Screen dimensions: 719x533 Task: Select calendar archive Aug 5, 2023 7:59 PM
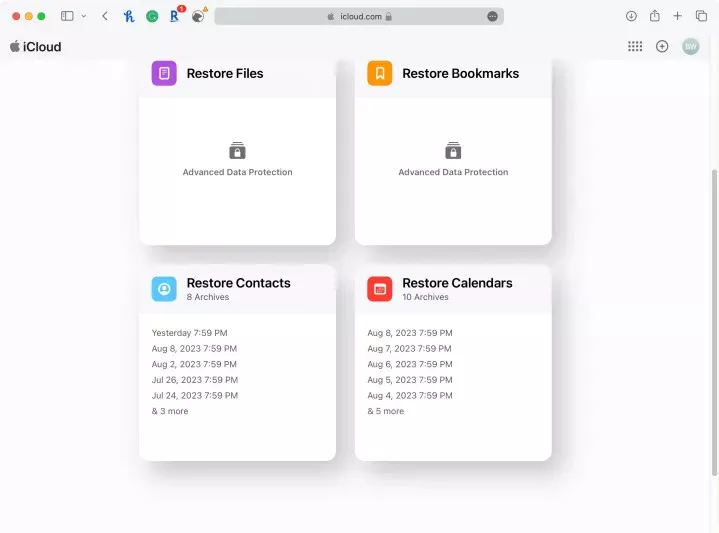410,380
